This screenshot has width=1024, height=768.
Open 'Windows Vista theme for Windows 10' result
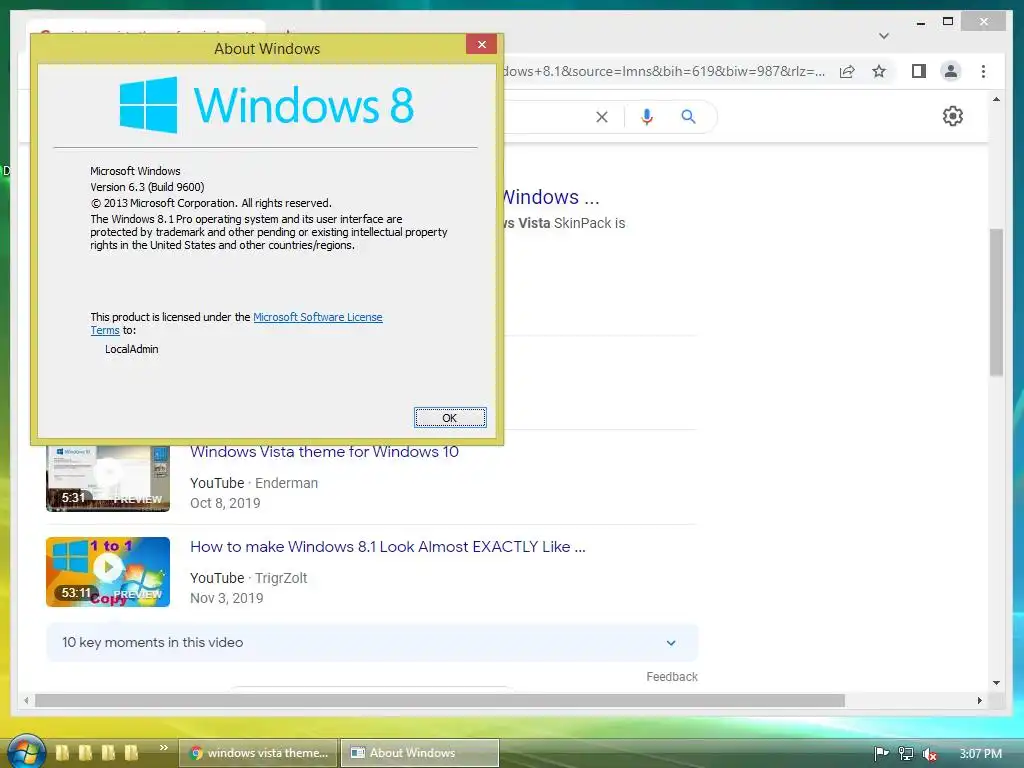[x=325, y=452]
